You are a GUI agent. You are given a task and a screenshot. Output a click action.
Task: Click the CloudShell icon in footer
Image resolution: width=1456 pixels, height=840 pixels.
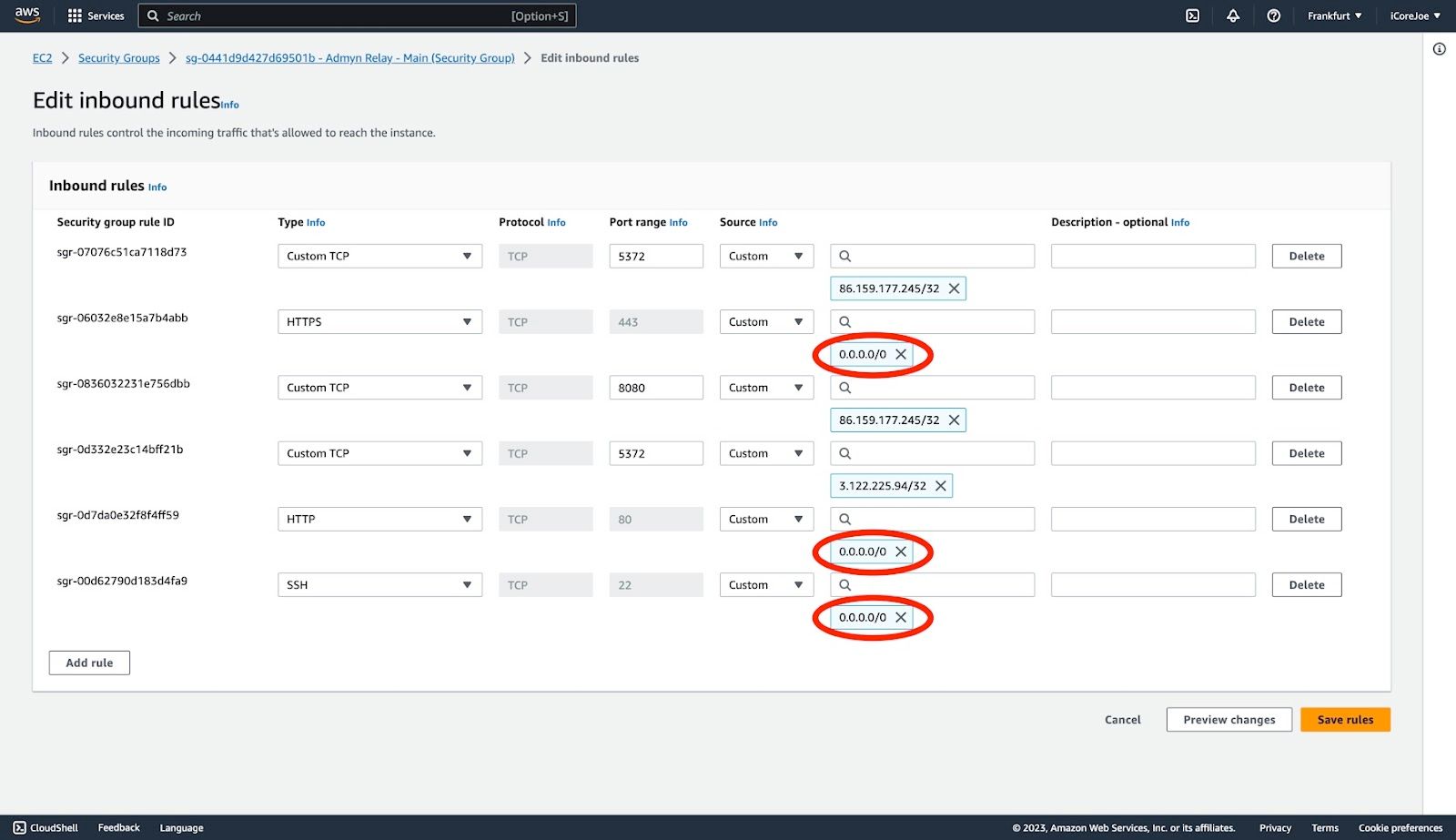point(19,827)
